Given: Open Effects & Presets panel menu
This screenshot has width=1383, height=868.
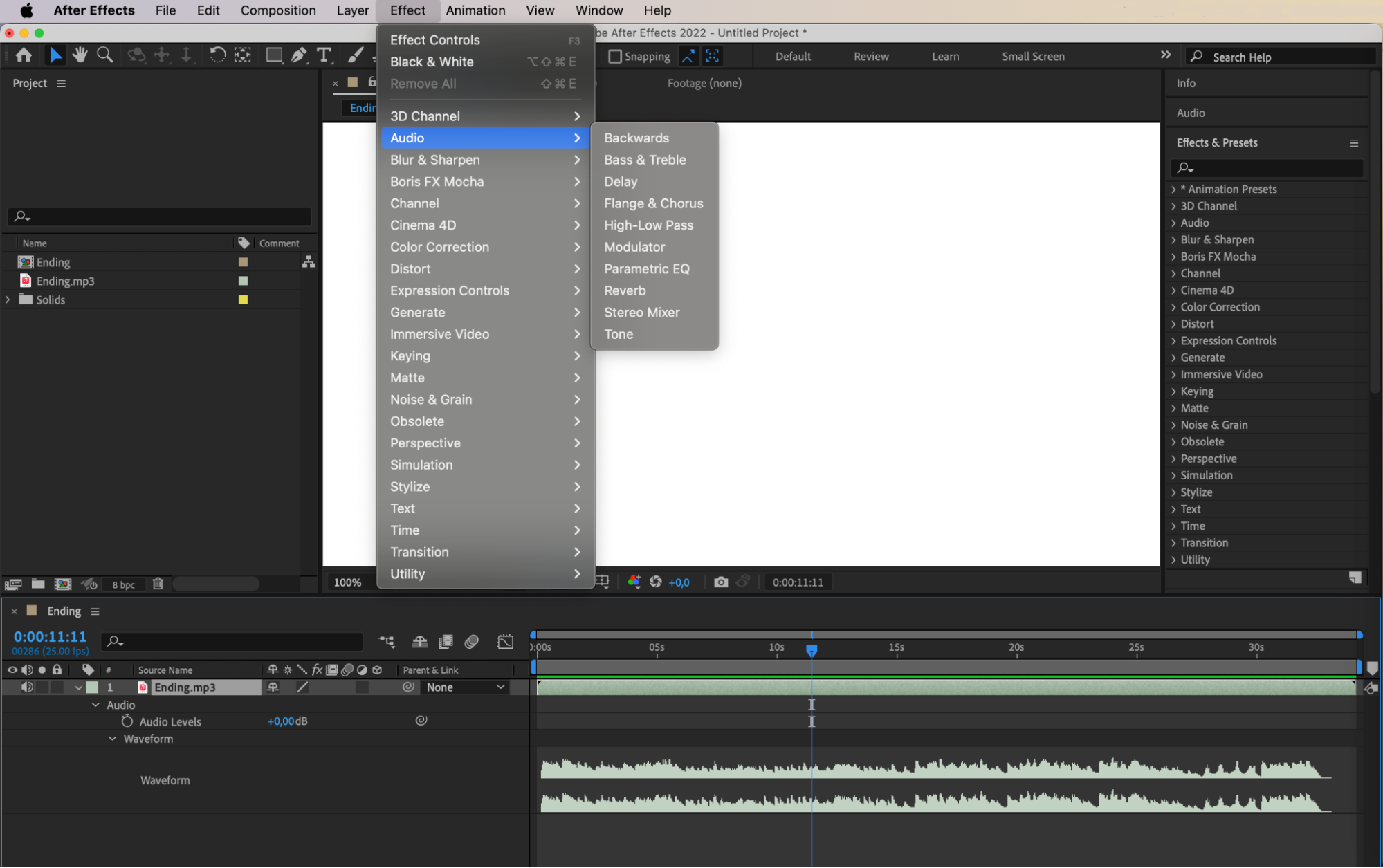Looking at the screenshot, I should 1353,143.
